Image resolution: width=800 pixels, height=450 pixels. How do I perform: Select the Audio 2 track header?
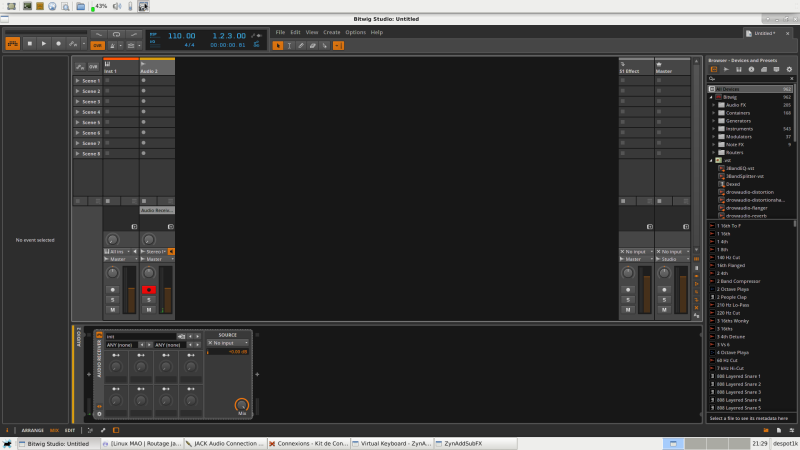(x=157, y=67)
